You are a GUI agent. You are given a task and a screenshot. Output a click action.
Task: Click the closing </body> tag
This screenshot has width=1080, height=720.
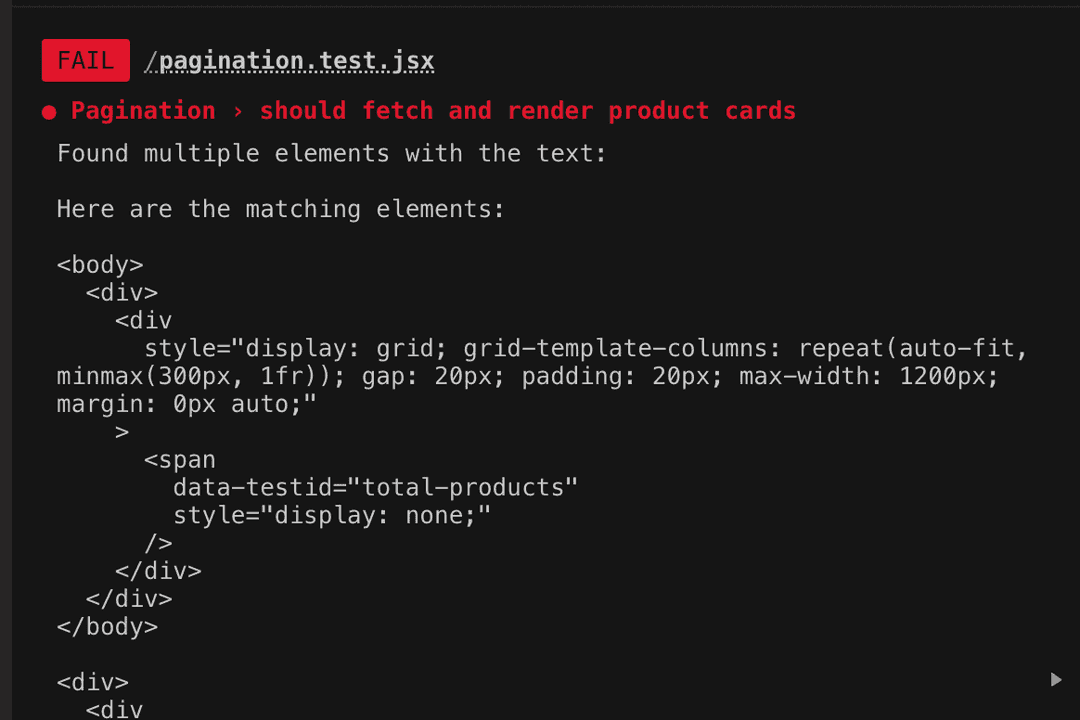(107, 627)
